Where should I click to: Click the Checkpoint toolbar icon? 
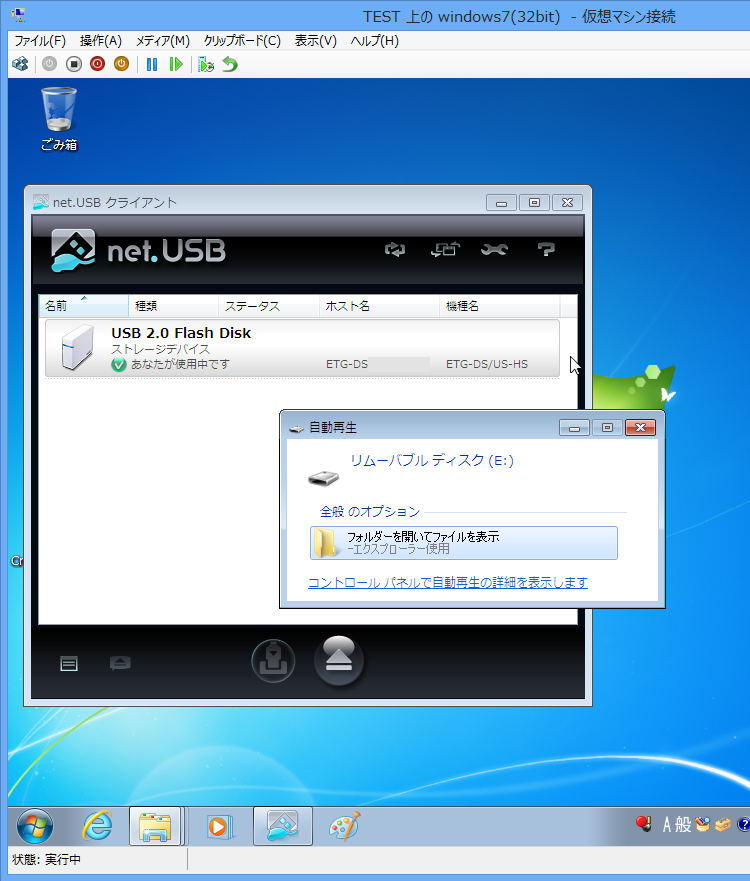coord(206,64)
